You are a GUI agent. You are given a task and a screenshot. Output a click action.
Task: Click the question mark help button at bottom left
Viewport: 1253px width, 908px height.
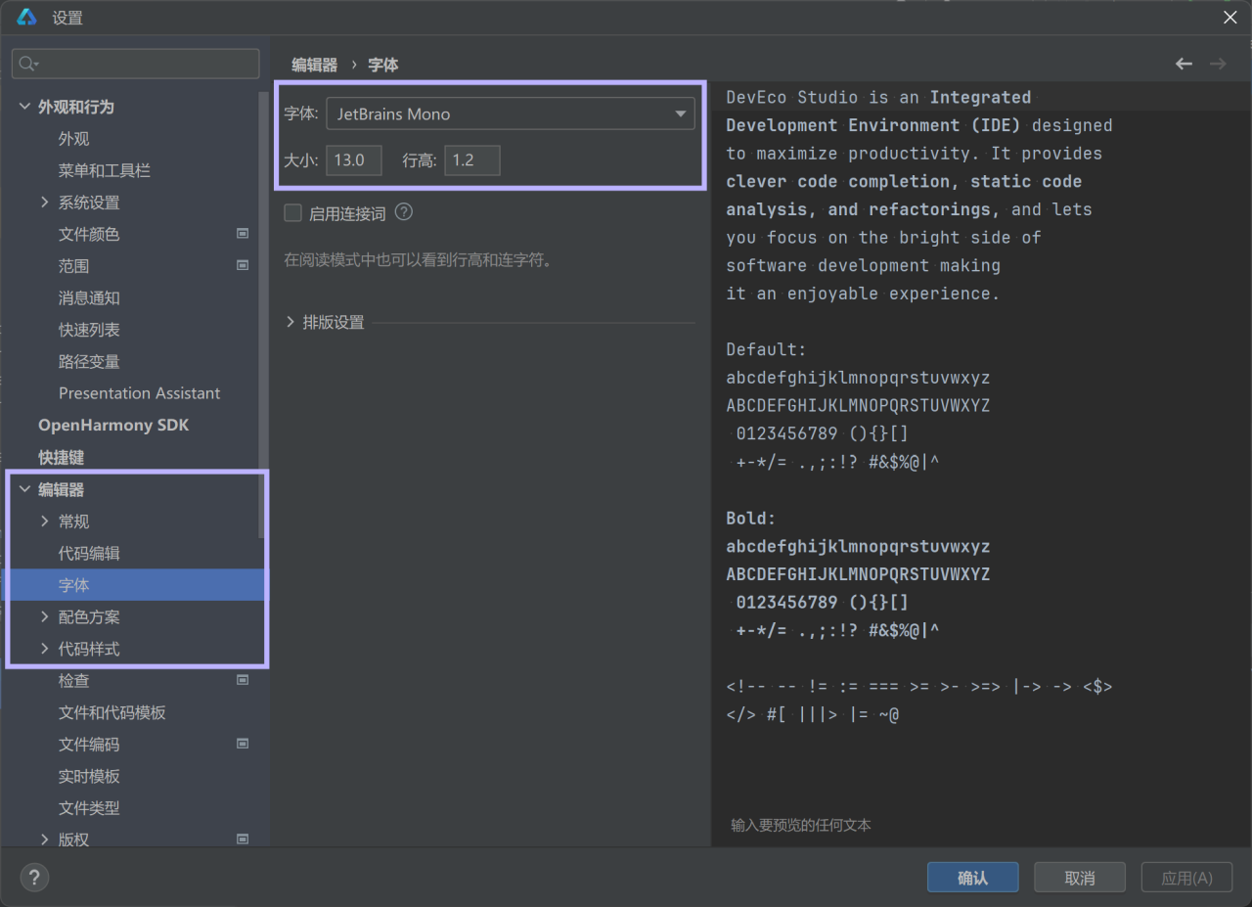[34, 877]
